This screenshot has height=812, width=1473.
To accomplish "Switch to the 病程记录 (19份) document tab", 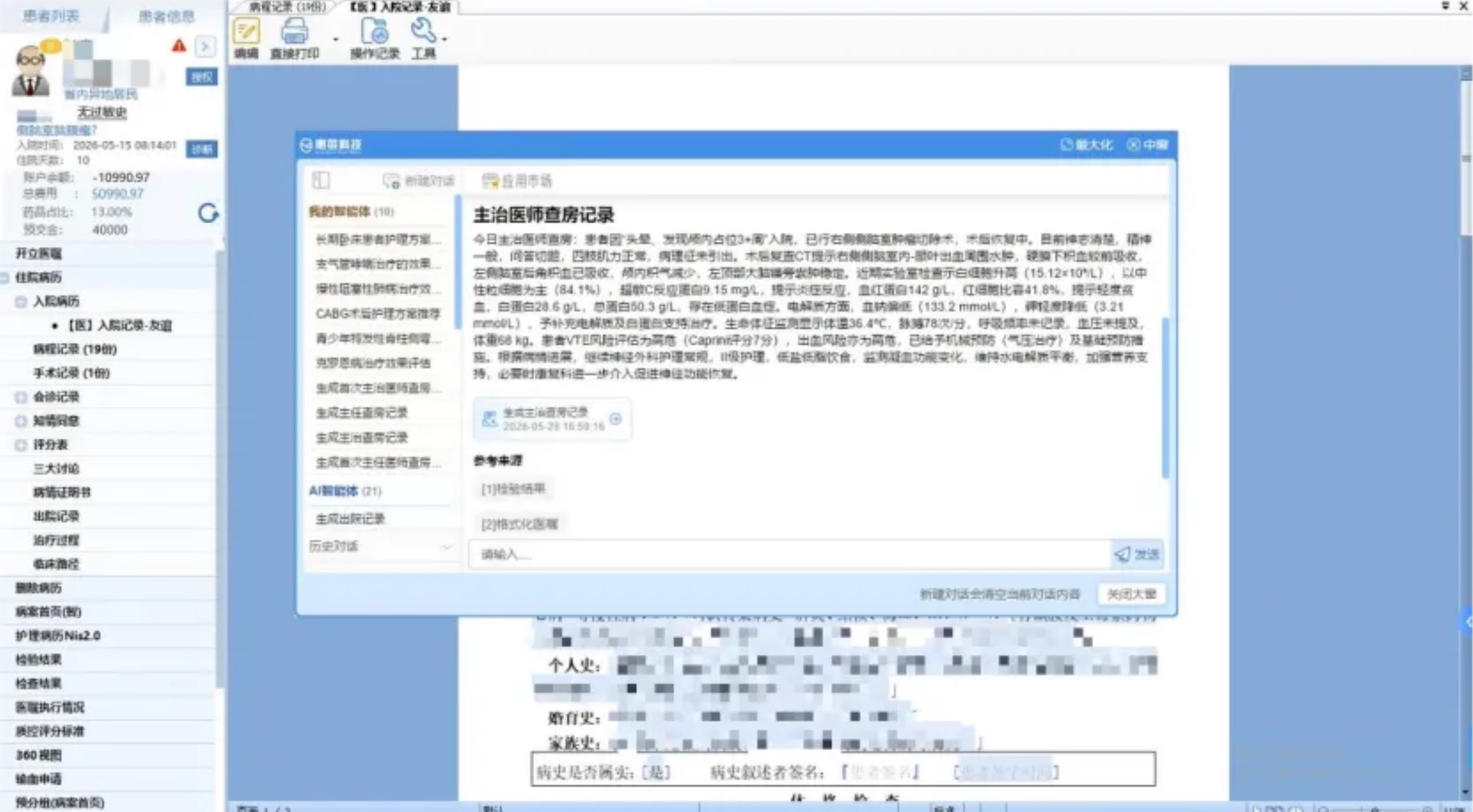I will coord(288,7).
